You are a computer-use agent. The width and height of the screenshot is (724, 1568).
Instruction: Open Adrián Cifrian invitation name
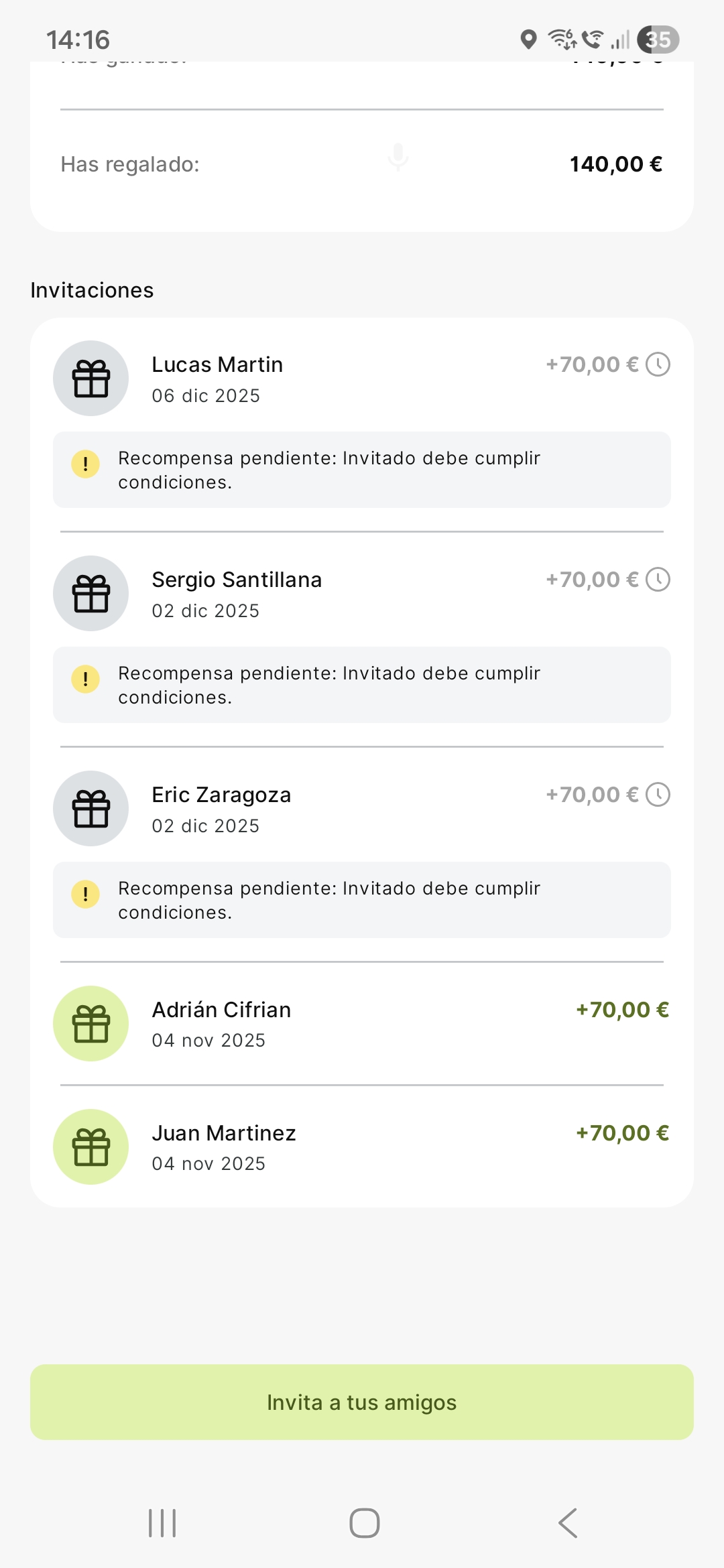pyautogui.click(x=221, y=1010)
